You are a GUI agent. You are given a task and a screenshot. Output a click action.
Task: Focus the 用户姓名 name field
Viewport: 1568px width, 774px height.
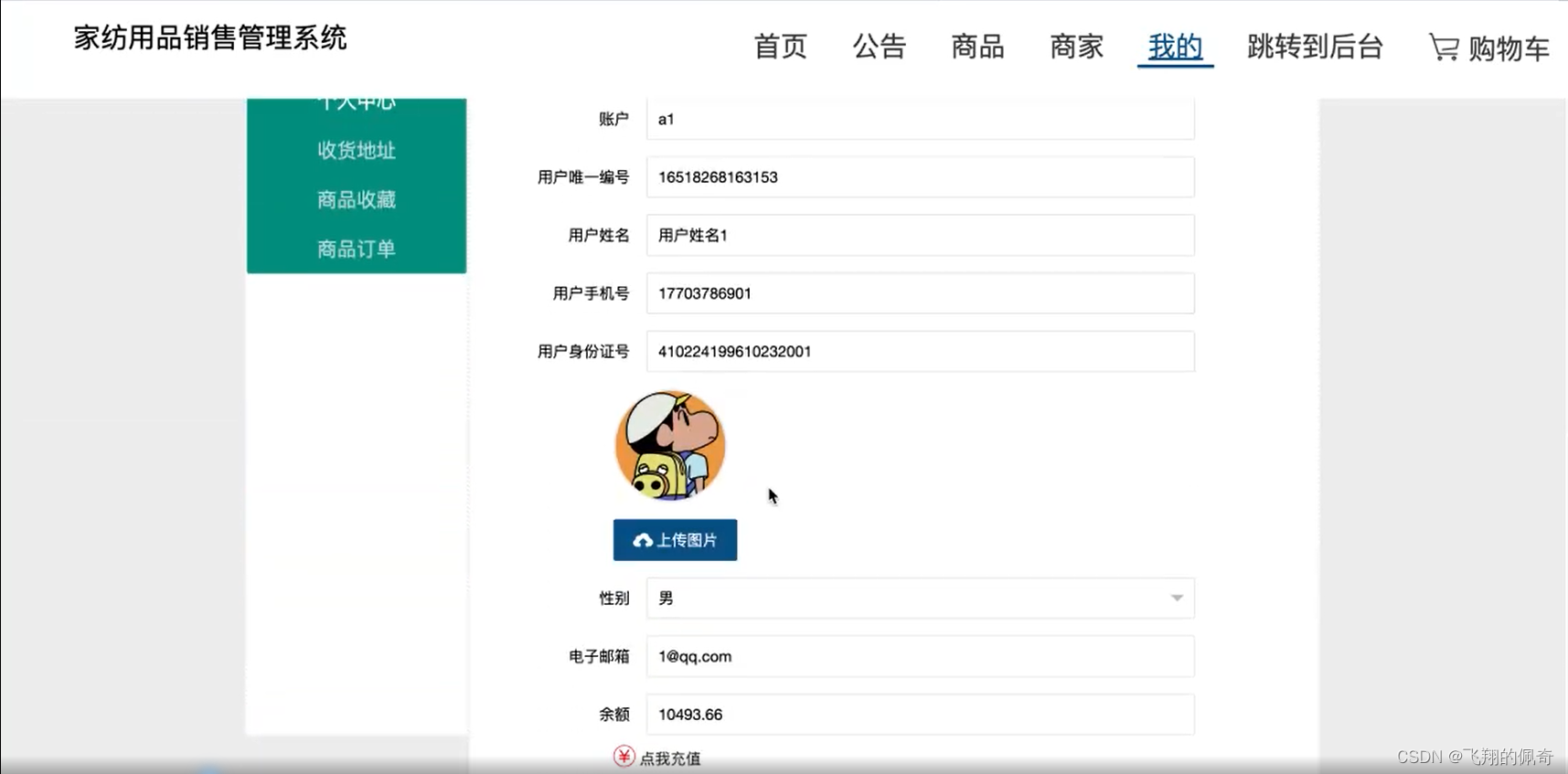pyautogui.click(x=920, y=236)
